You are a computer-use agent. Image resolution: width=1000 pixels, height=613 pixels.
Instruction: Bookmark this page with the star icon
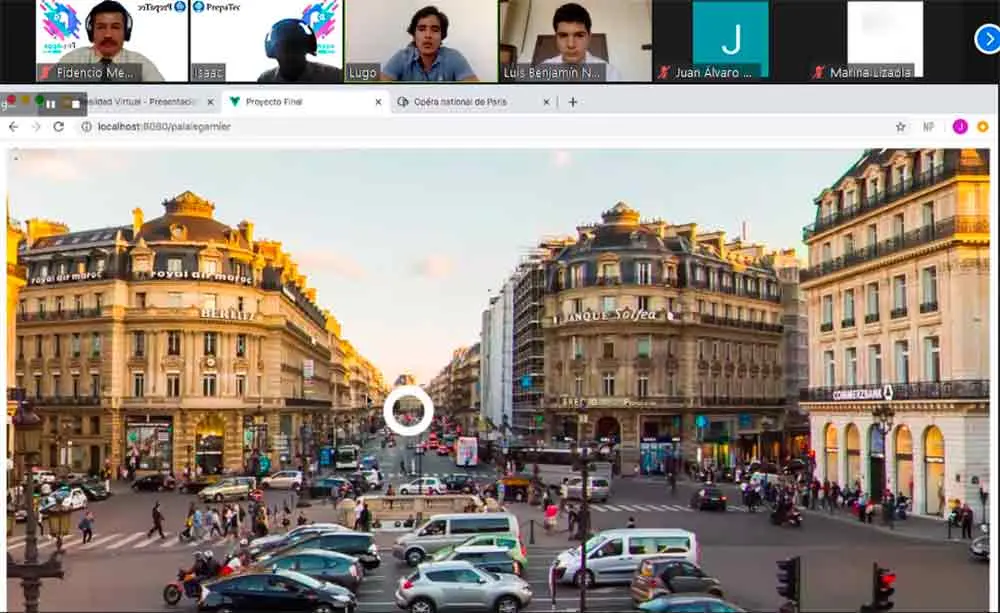[x=900, y=127]
